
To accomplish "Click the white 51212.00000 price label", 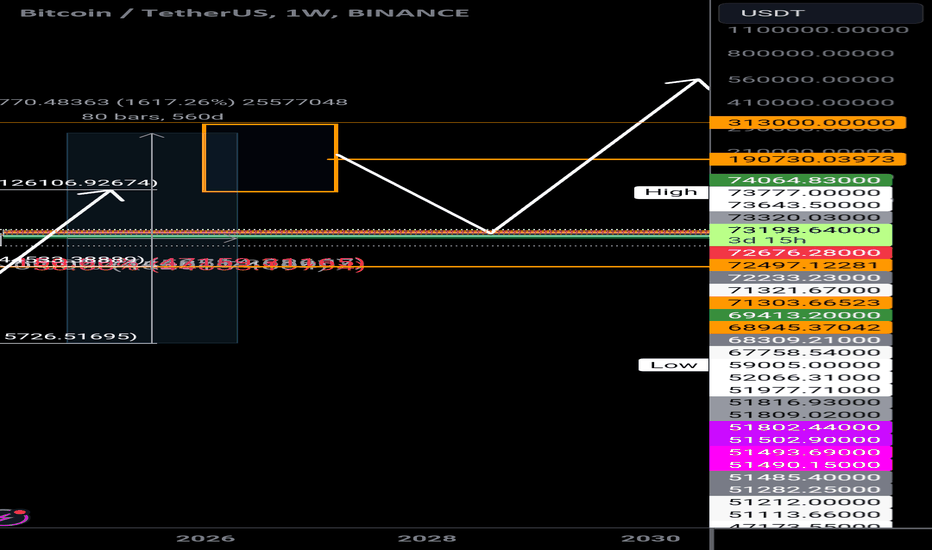I will pos(801,502).
